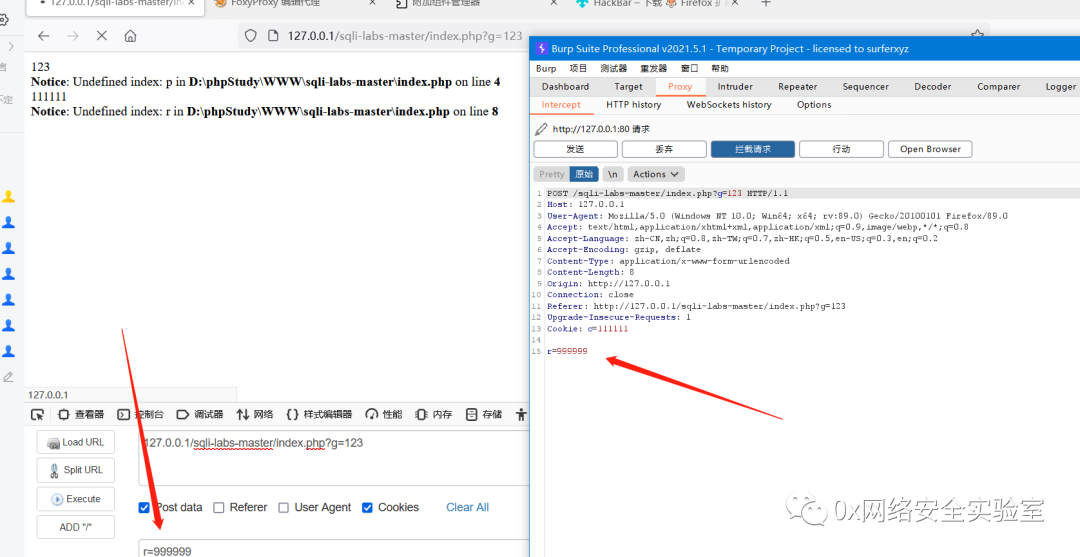This screenshot has height=557, width=1080.
Task: Switch to the Logger tab
Action: [x=1060, y=87]
